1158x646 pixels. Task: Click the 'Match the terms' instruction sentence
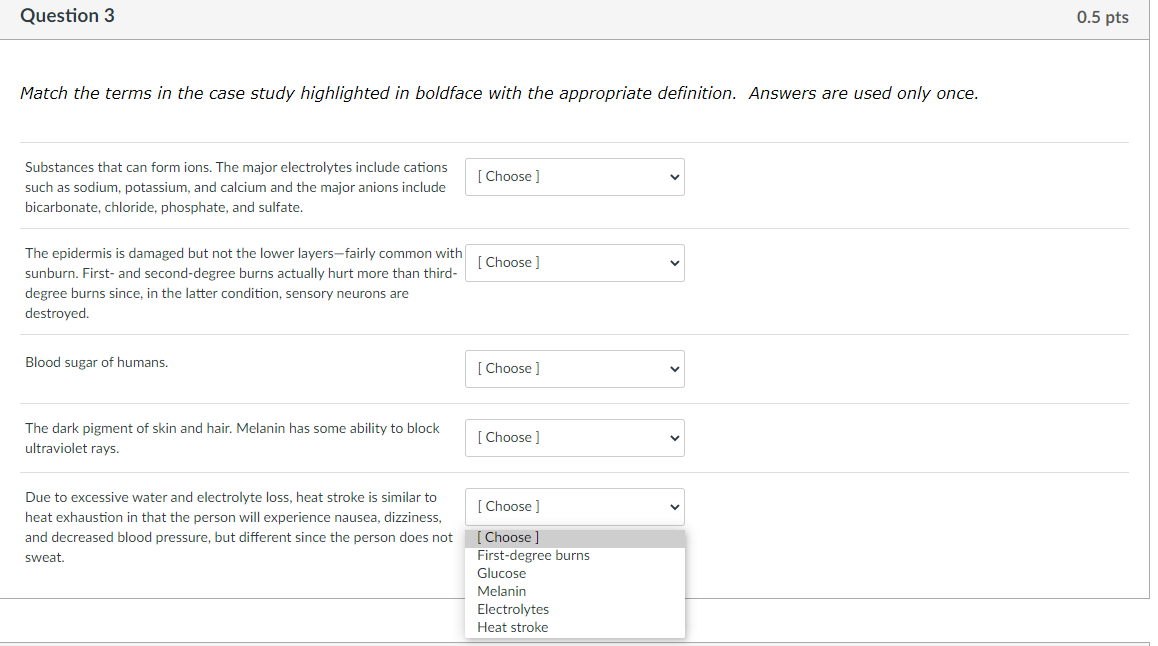(x=499, y=94)
